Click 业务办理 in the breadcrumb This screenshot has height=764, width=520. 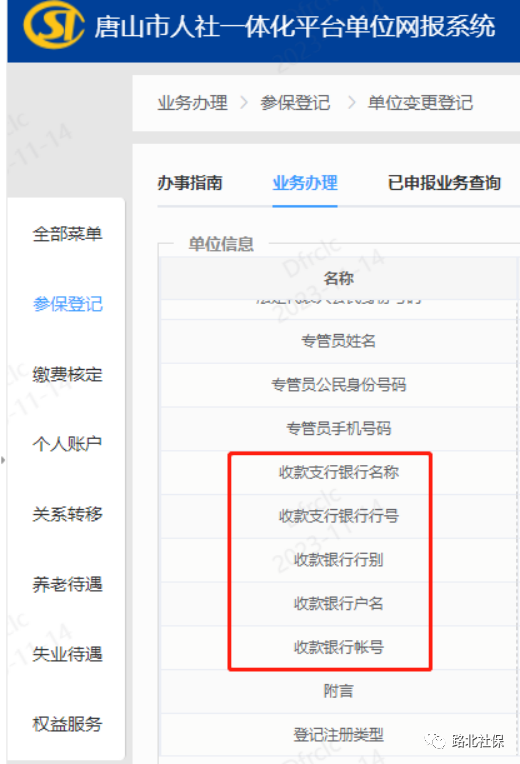click(x=193, y=103)
